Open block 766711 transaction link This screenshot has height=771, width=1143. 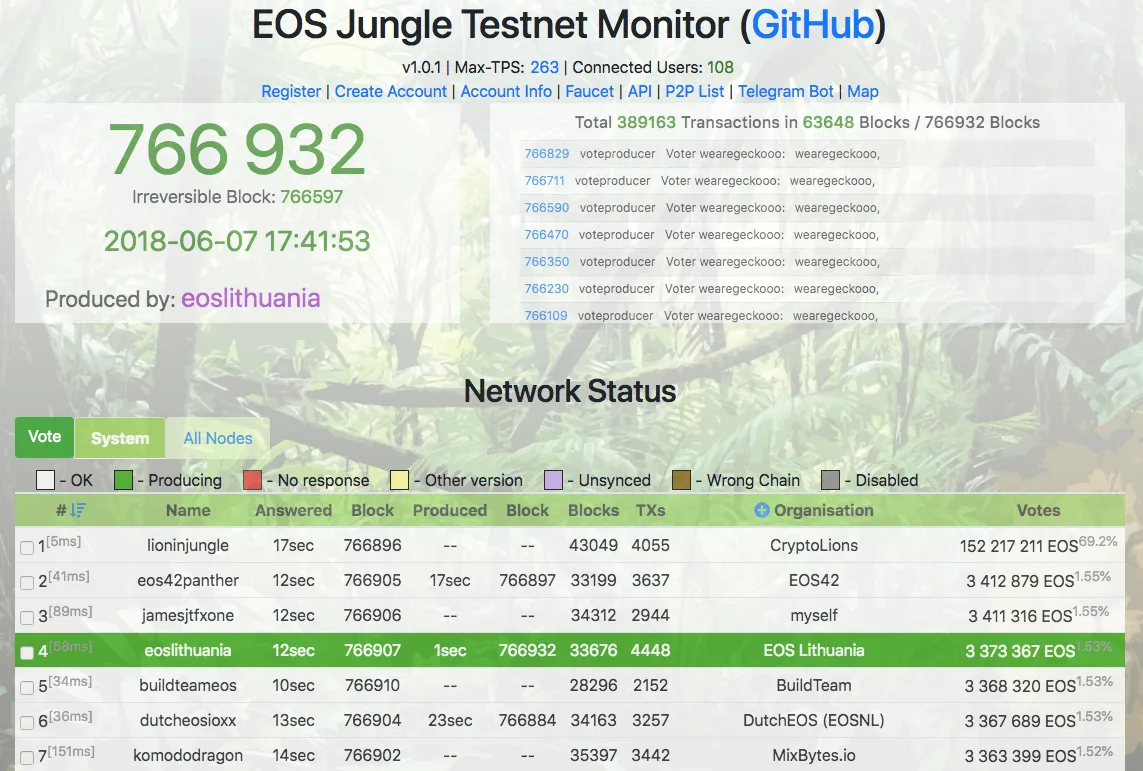click(545, 181)
